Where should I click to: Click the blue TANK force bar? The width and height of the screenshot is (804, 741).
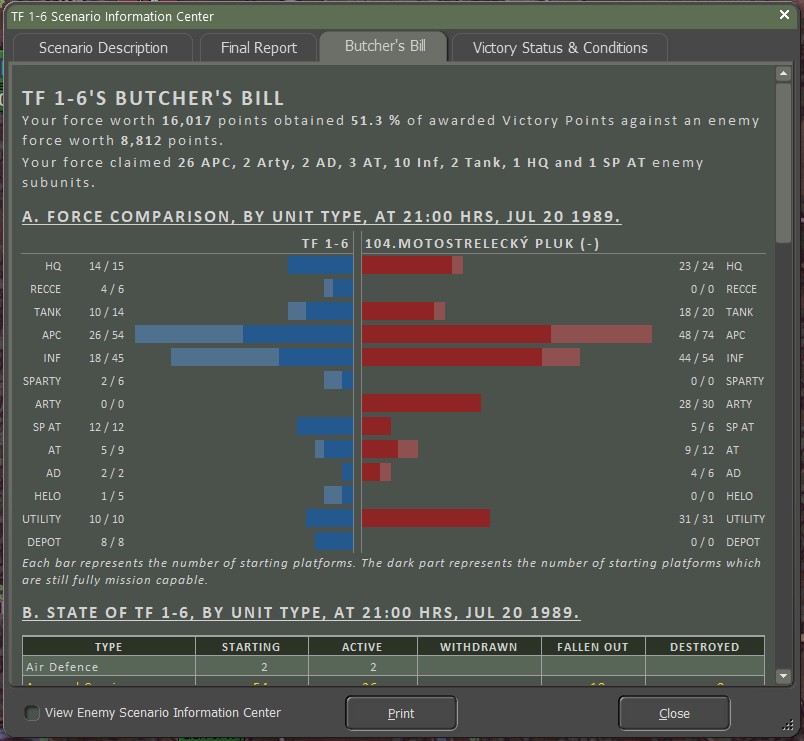point(320,311)
